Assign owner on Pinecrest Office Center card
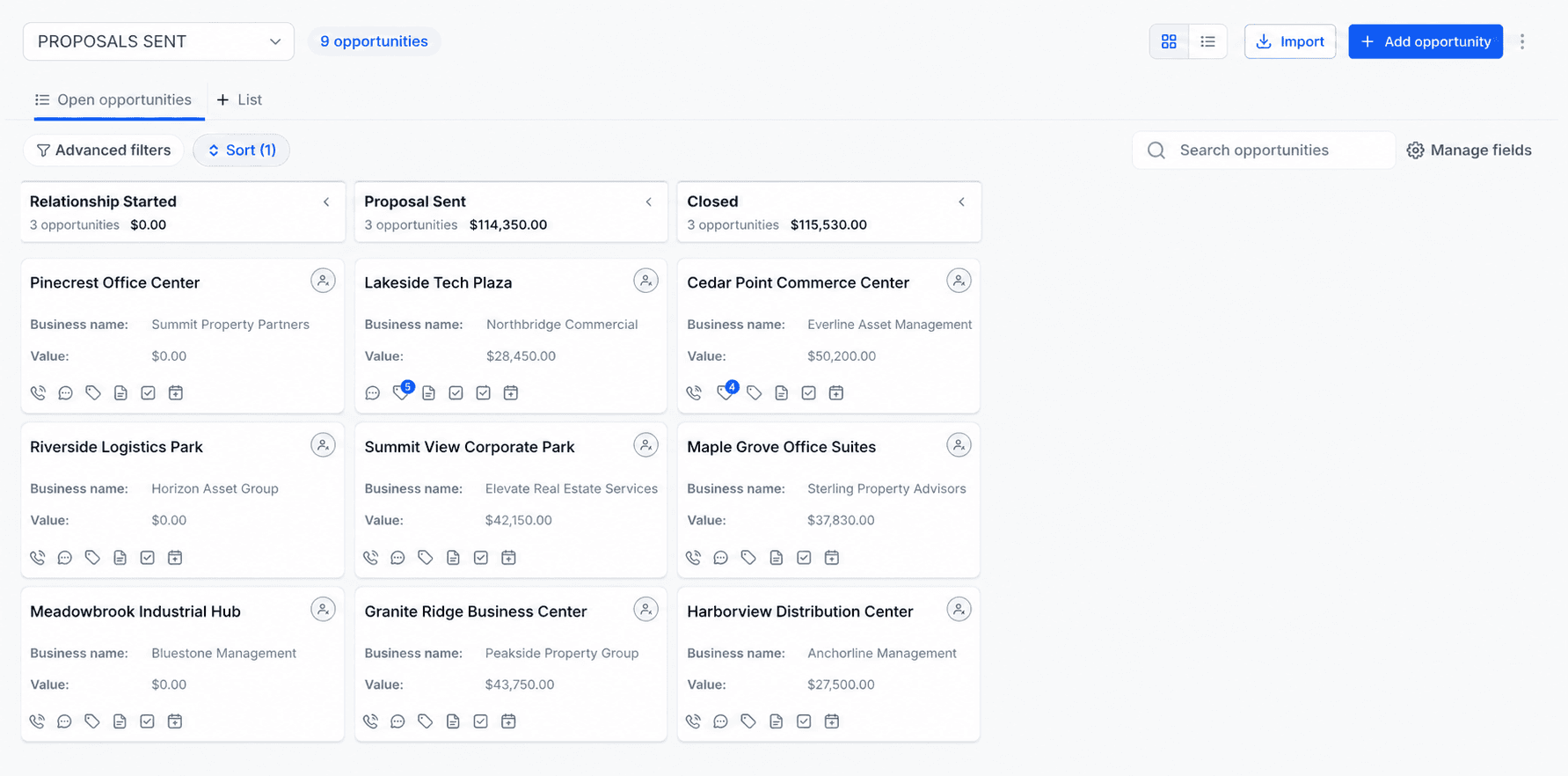 [x=323, y=281]
